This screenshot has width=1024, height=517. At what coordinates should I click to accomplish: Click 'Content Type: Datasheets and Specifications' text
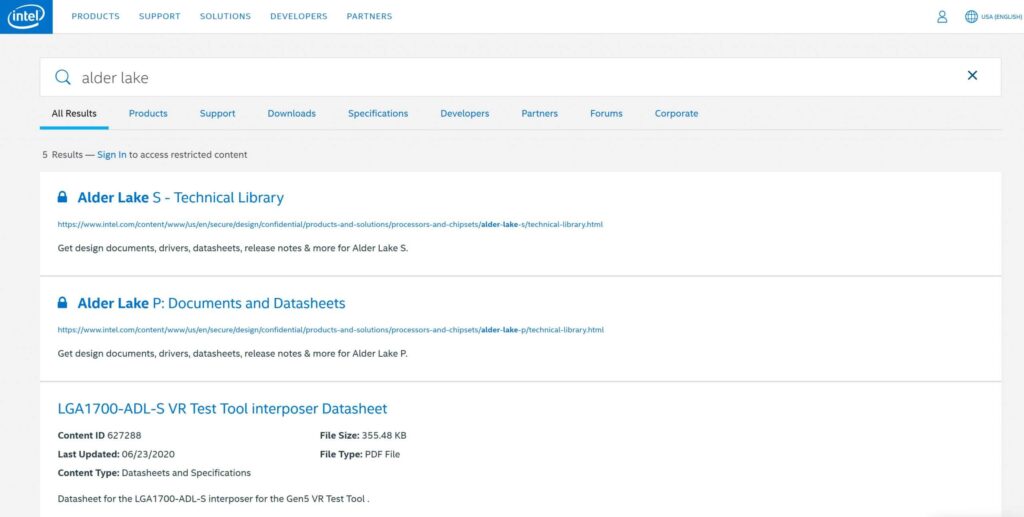(154, 473)
